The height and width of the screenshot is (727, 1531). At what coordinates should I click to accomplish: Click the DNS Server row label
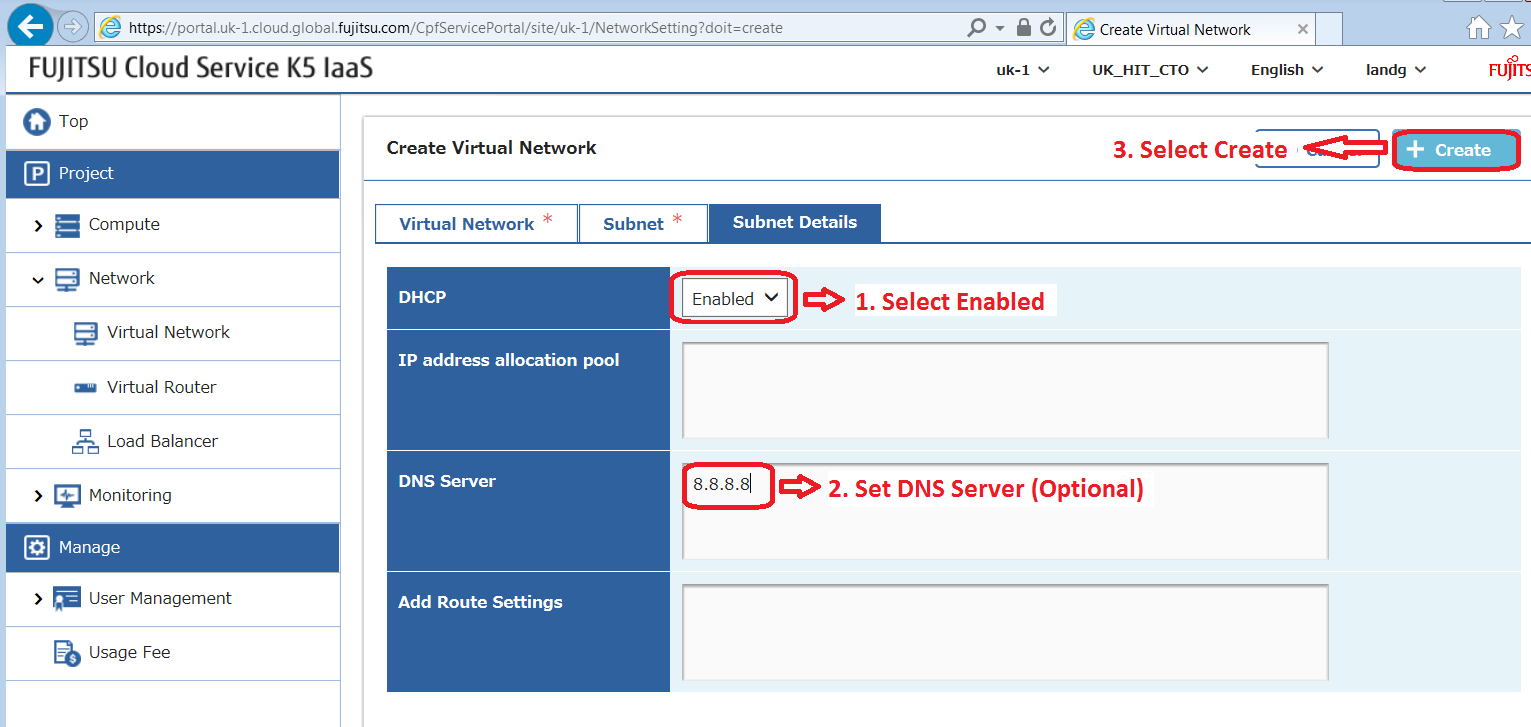[447, 481]
